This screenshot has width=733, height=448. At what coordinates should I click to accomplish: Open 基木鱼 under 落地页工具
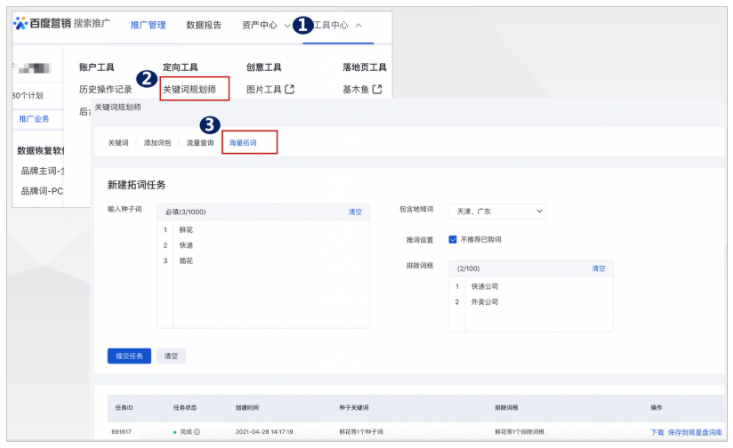click(x=356, y=89)
